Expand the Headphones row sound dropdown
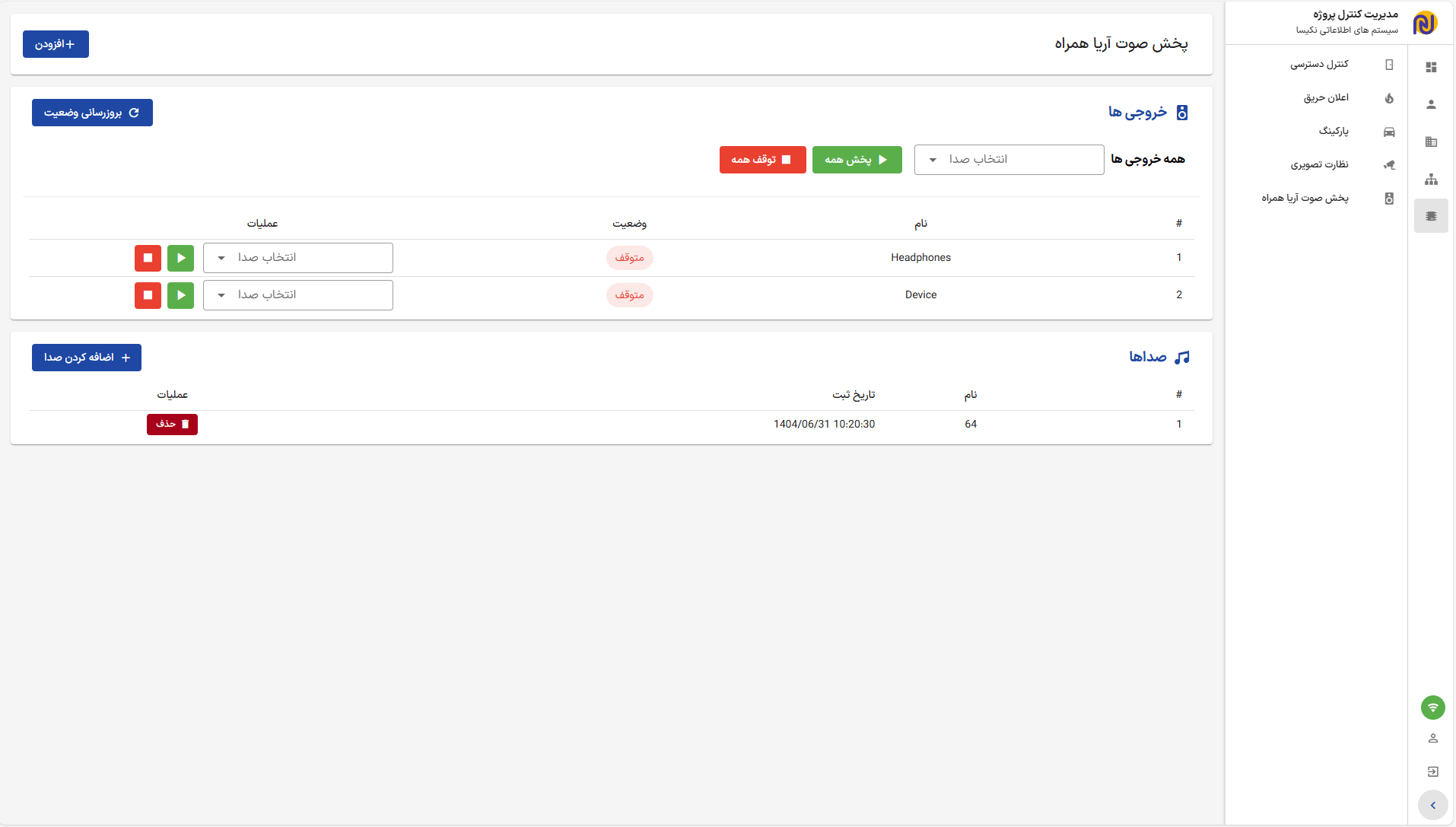 [x=297, y=258]
